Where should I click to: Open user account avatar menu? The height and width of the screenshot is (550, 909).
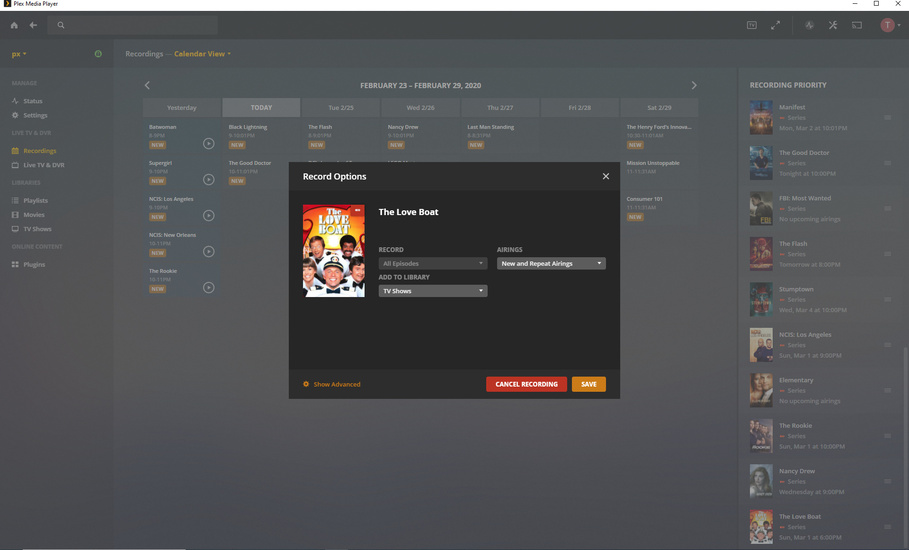[890, 25]
